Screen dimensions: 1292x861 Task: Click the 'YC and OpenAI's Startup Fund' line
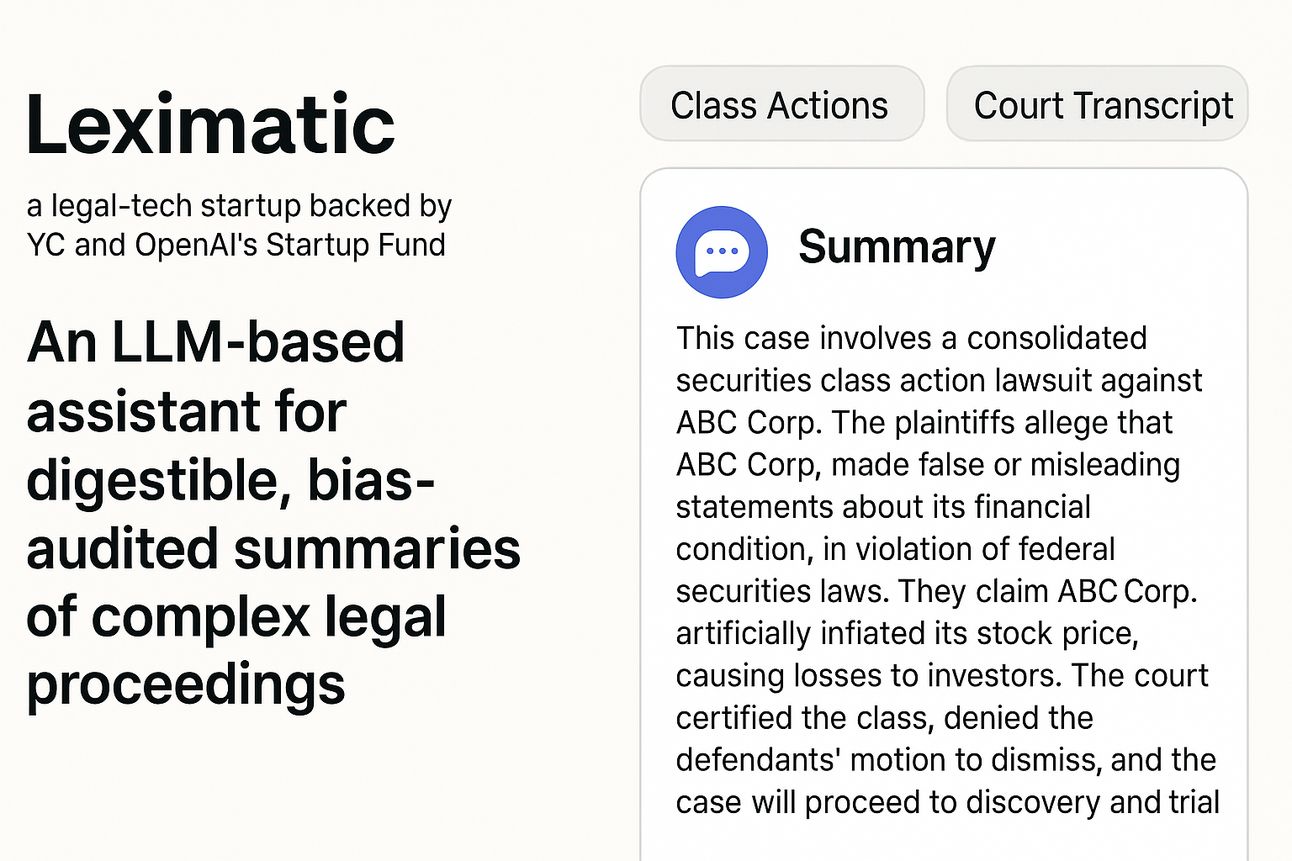(236, 244)
